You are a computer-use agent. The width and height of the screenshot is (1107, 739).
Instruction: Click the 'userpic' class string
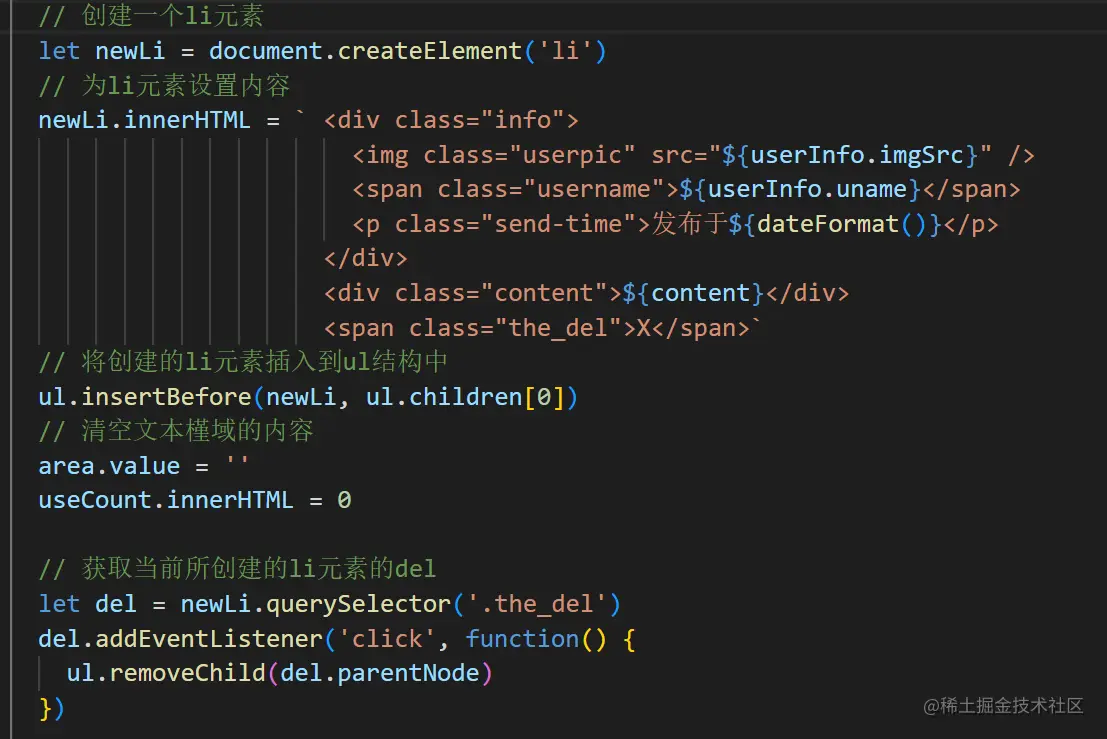click(x=572, y=155)
